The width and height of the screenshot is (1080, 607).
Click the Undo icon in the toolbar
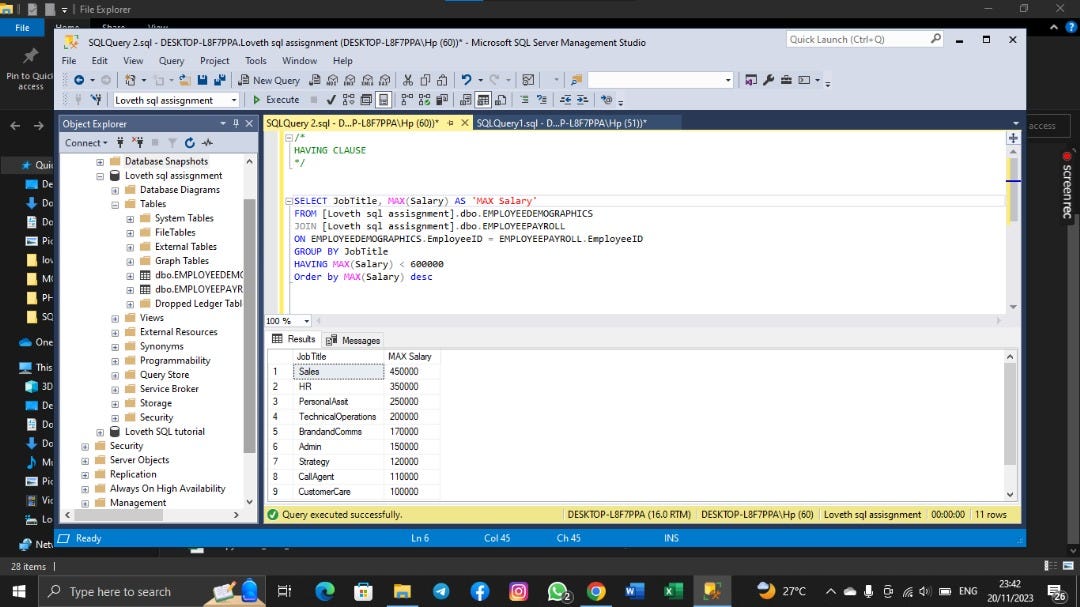(x=465, y=79)
